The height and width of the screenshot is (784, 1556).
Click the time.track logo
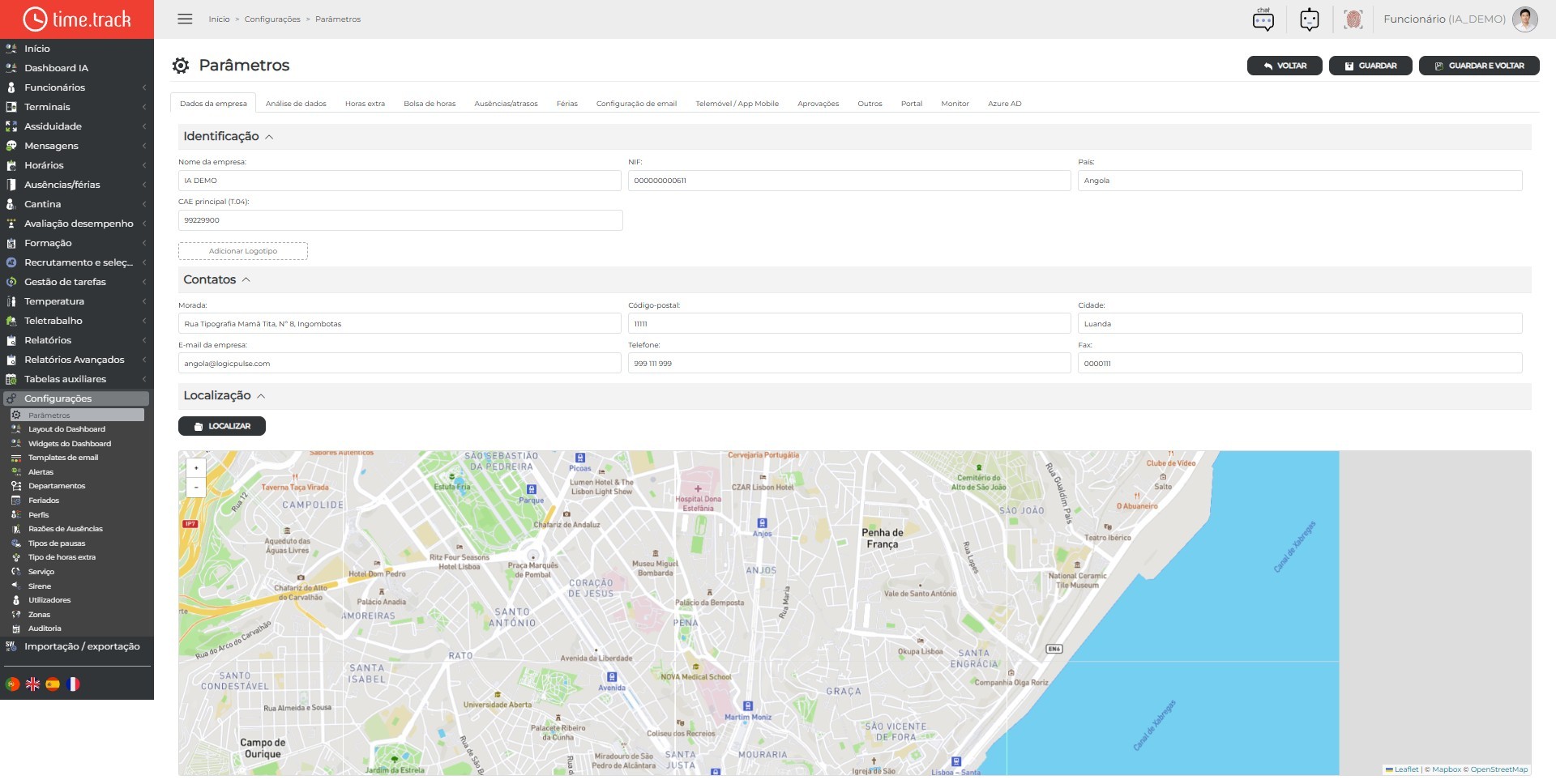(x=77, y=19)
